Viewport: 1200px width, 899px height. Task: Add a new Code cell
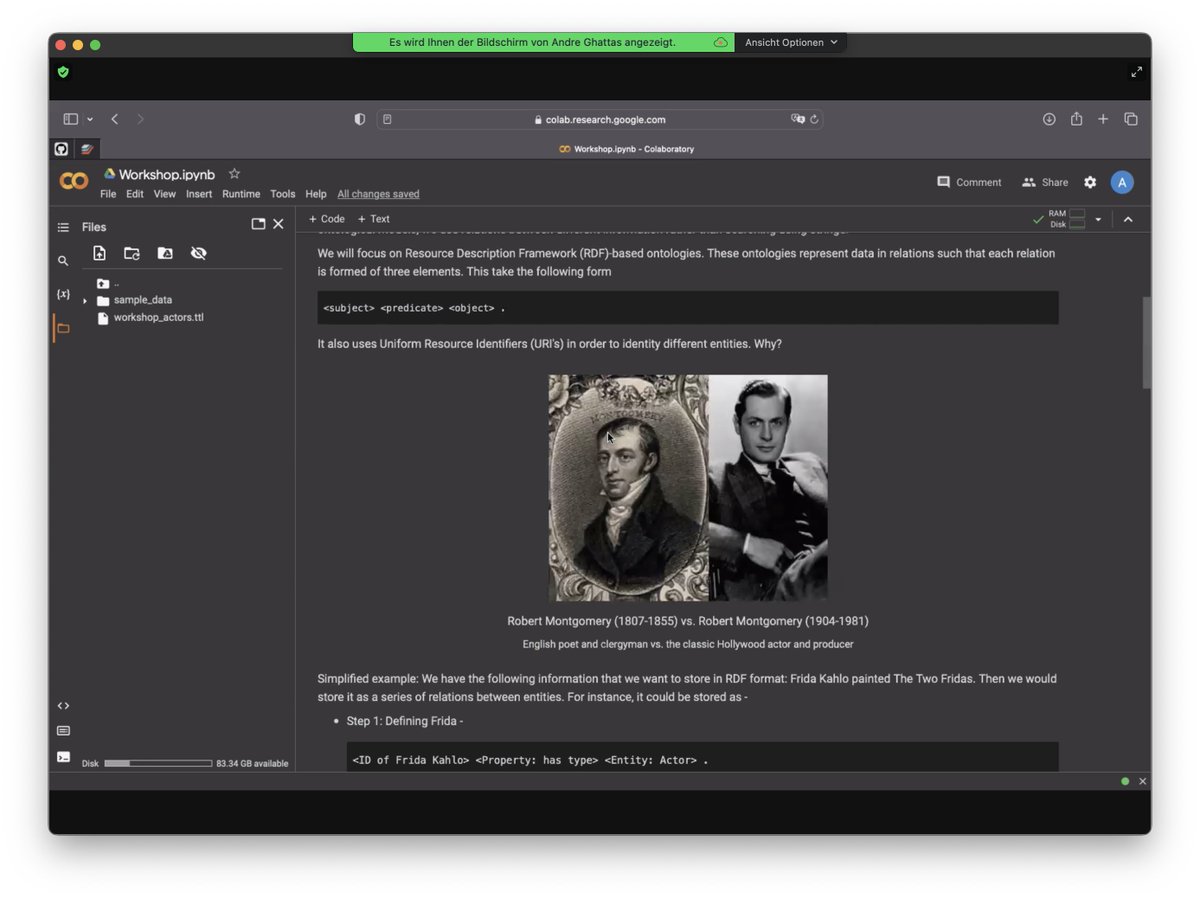[326, 219]
